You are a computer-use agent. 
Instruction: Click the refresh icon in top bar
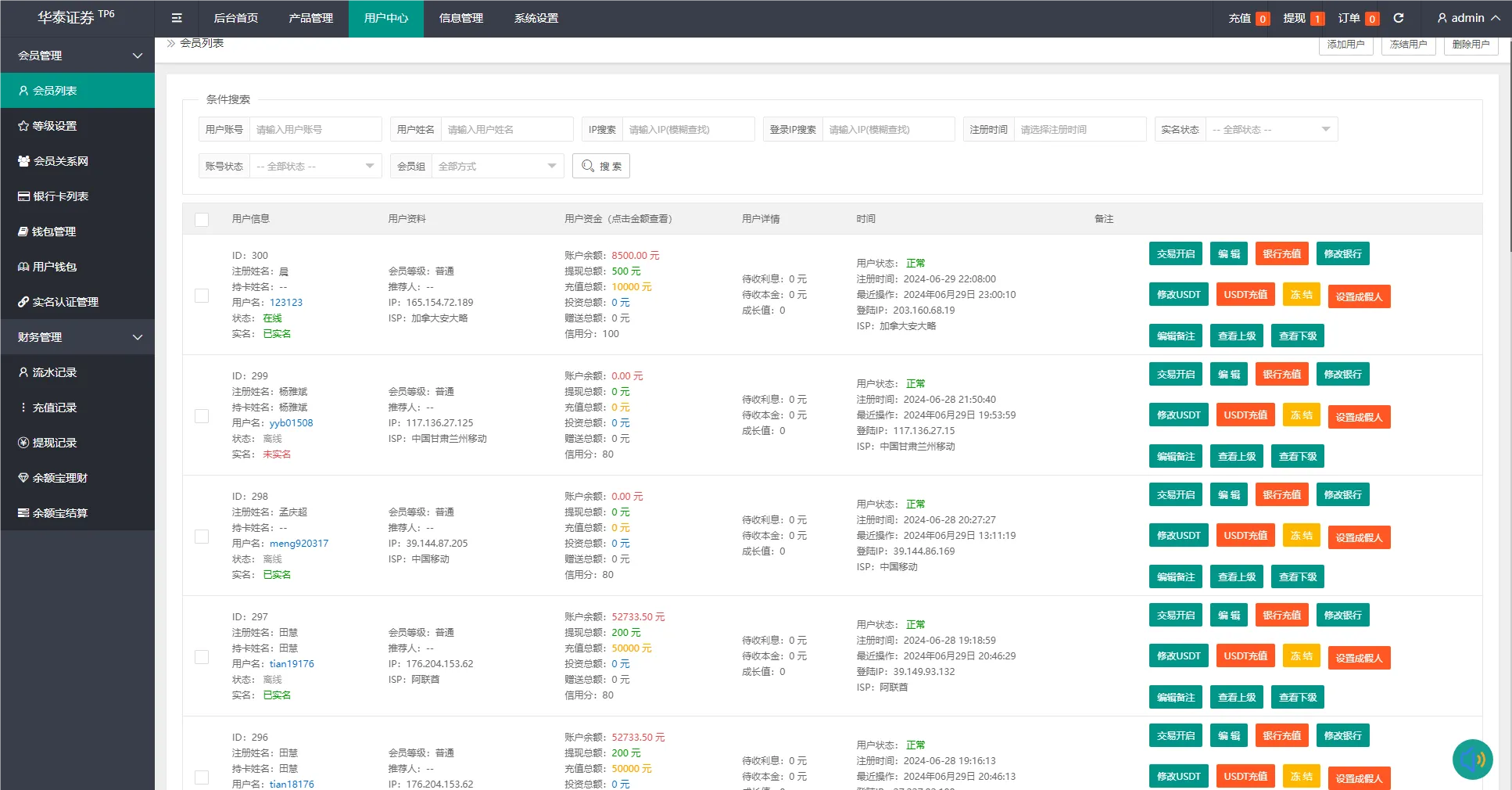coord(1399,18)
